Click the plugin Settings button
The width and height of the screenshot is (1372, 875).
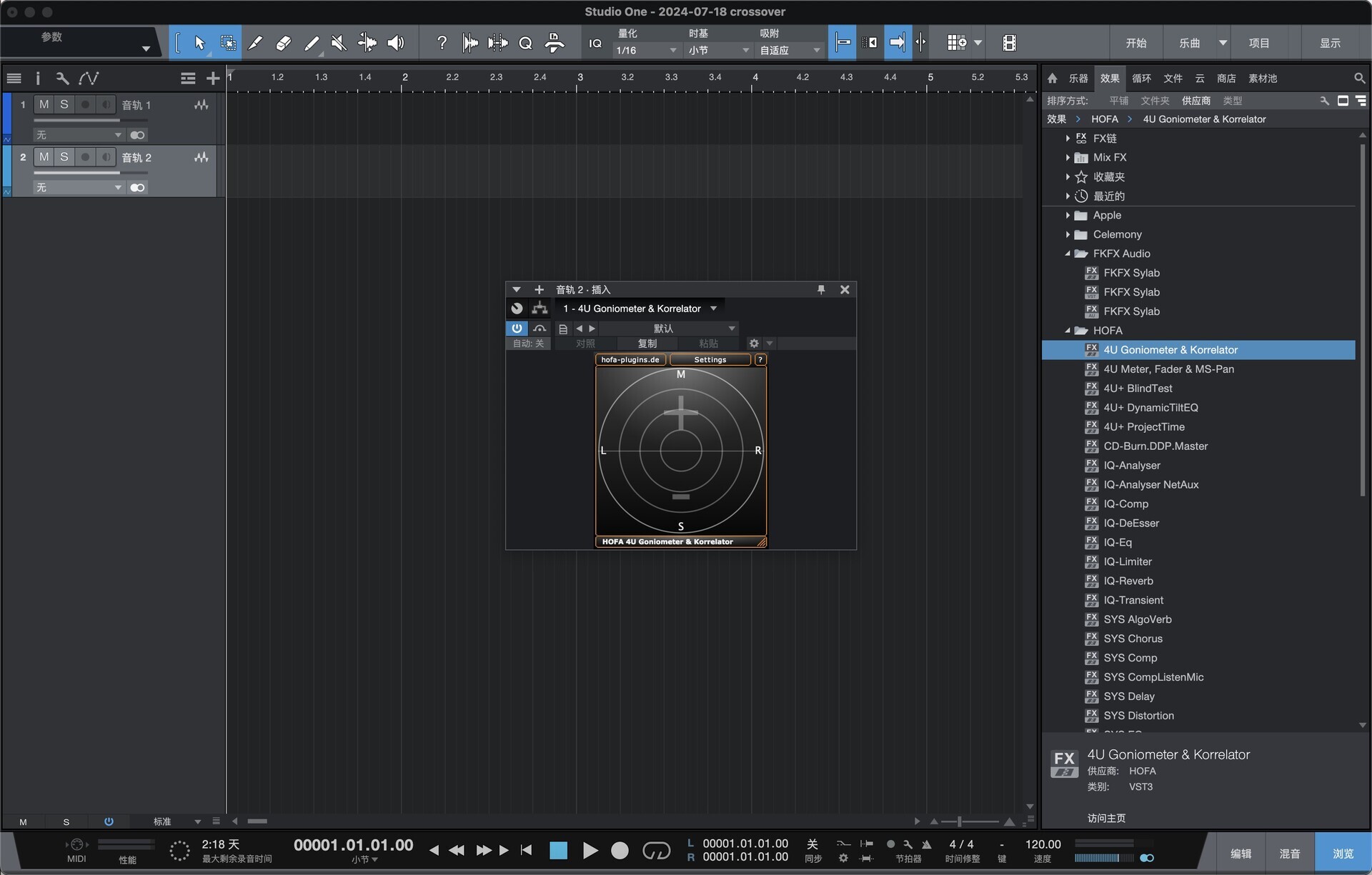click(710, 359)
